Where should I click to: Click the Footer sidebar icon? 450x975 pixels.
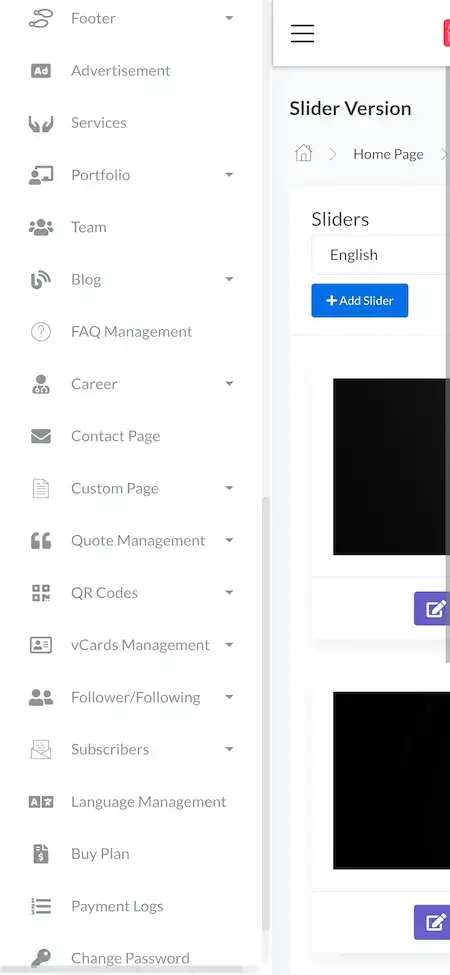(40, 19)
